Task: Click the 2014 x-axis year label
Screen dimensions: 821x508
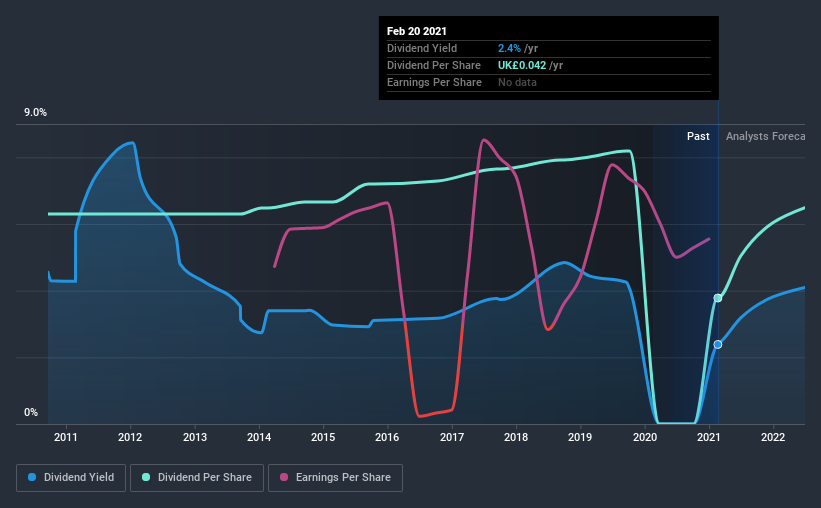Action: 259,437
